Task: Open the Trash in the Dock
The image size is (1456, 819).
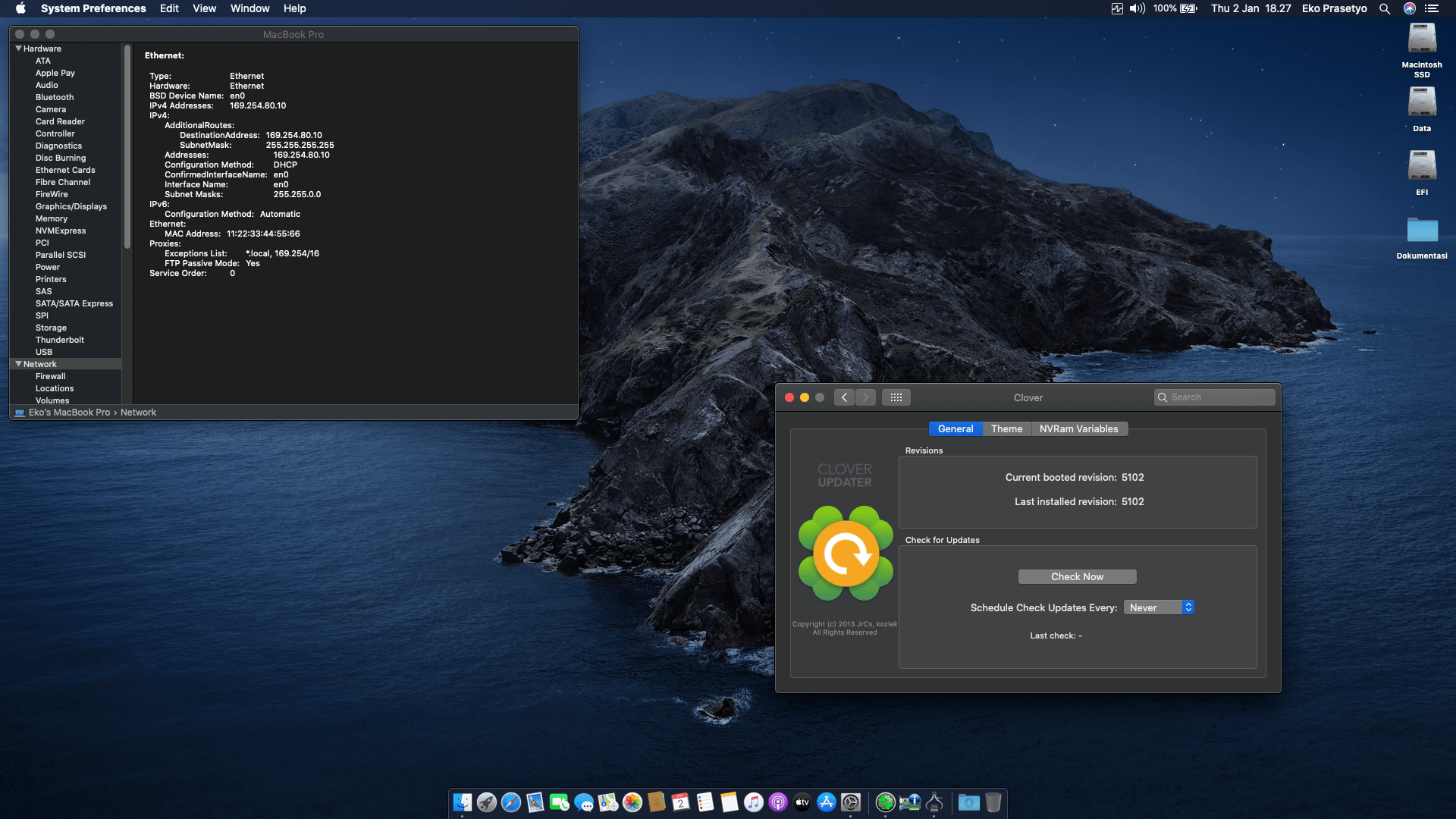Action: (x=993, y=802)
